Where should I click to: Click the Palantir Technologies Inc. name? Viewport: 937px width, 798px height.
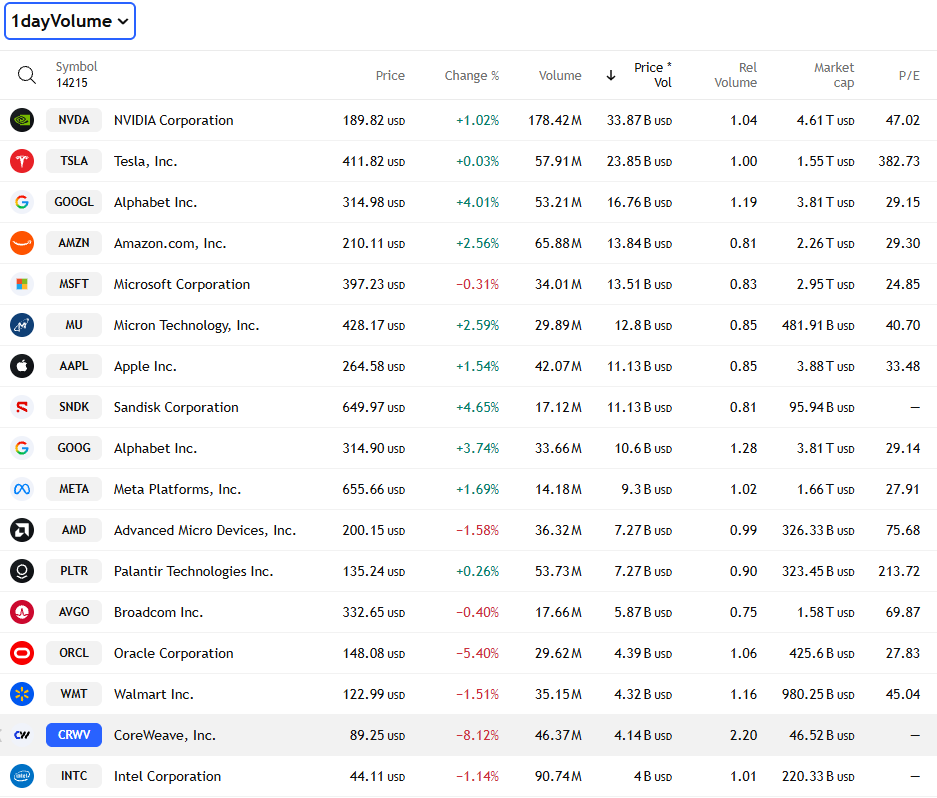click(x=194, y=571)
